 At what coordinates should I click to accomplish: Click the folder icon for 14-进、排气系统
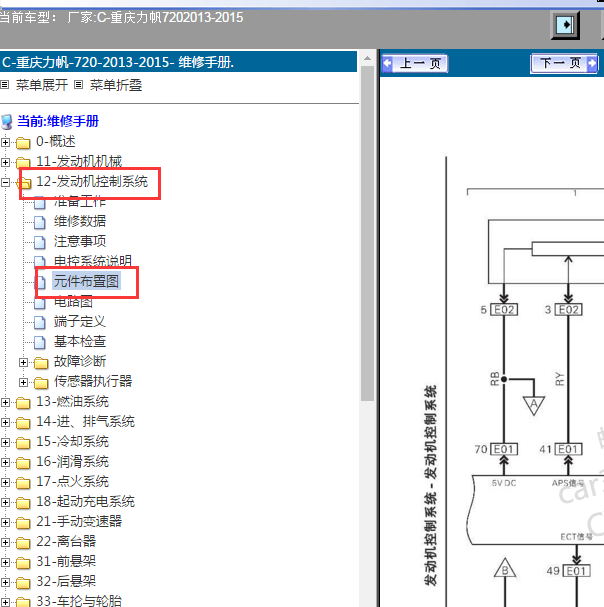(x=23, y=423)
